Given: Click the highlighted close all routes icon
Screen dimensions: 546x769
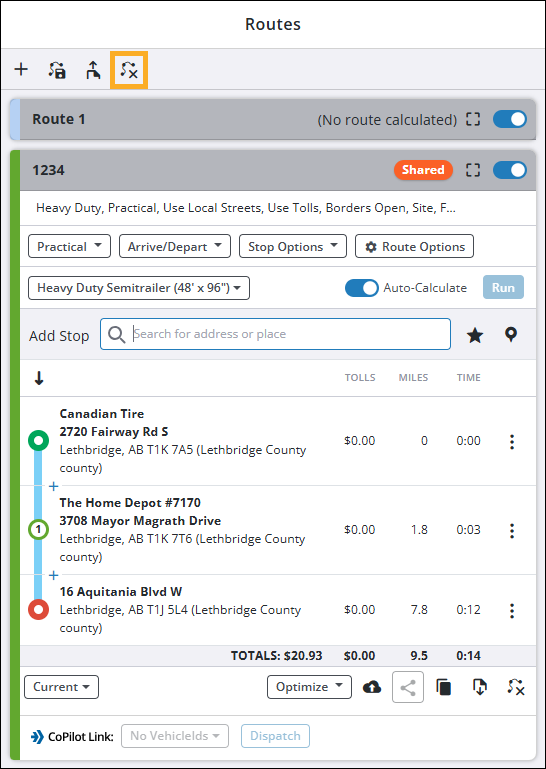Looking at the screenshot, I should click(129, 70).
